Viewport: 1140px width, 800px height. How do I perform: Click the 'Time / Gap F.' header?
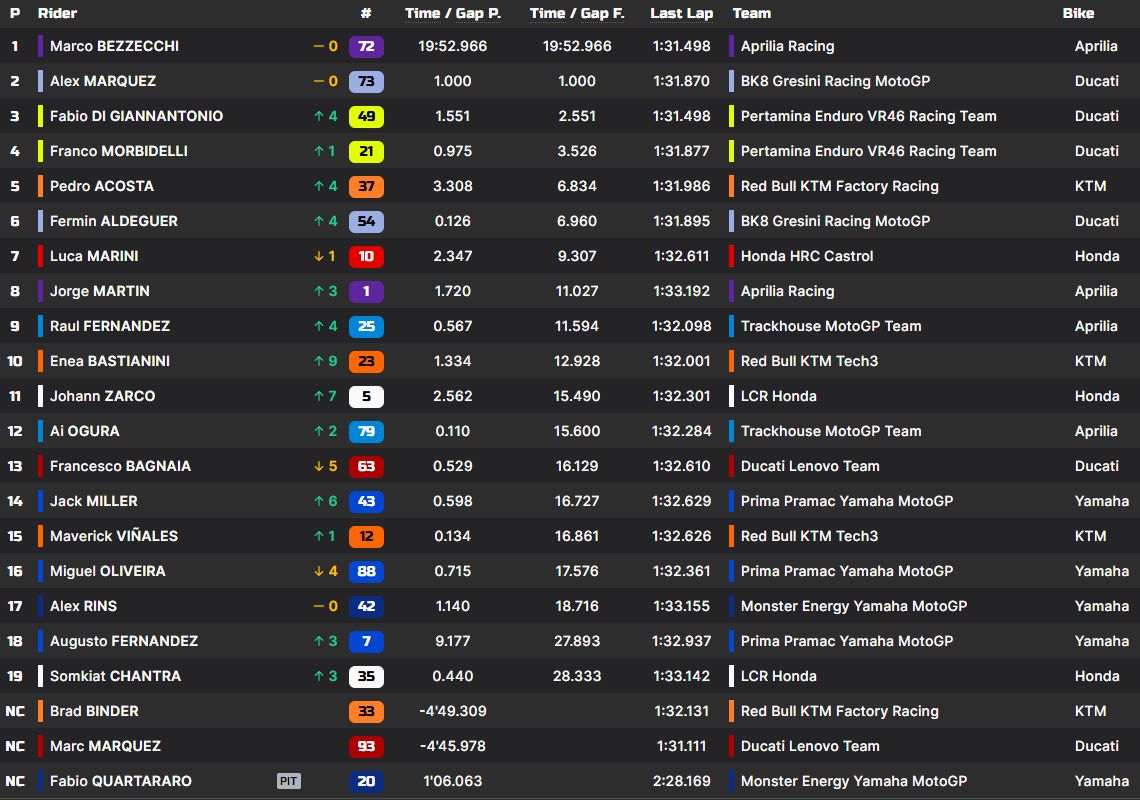coord(577,13)
